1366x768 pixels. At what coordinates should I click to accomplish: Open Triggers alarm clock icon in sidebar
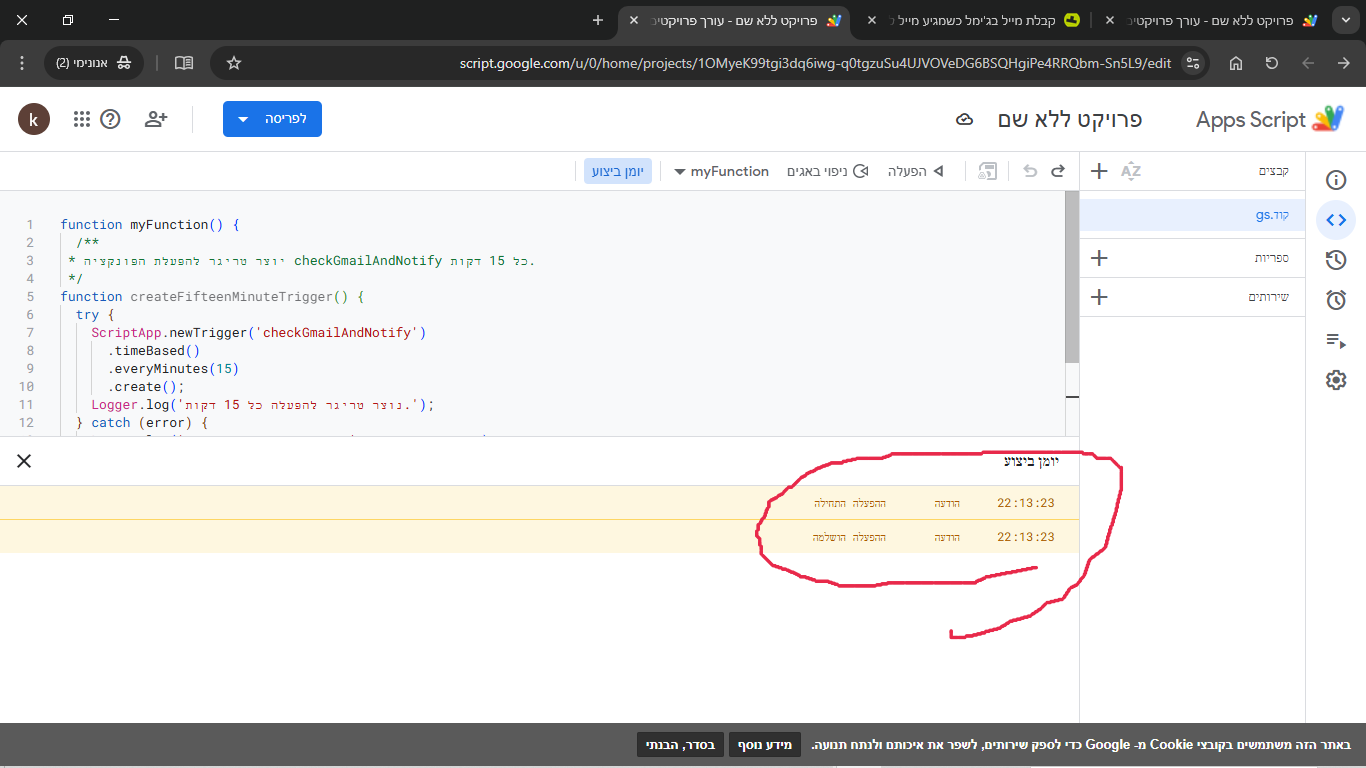[1336, 300]
